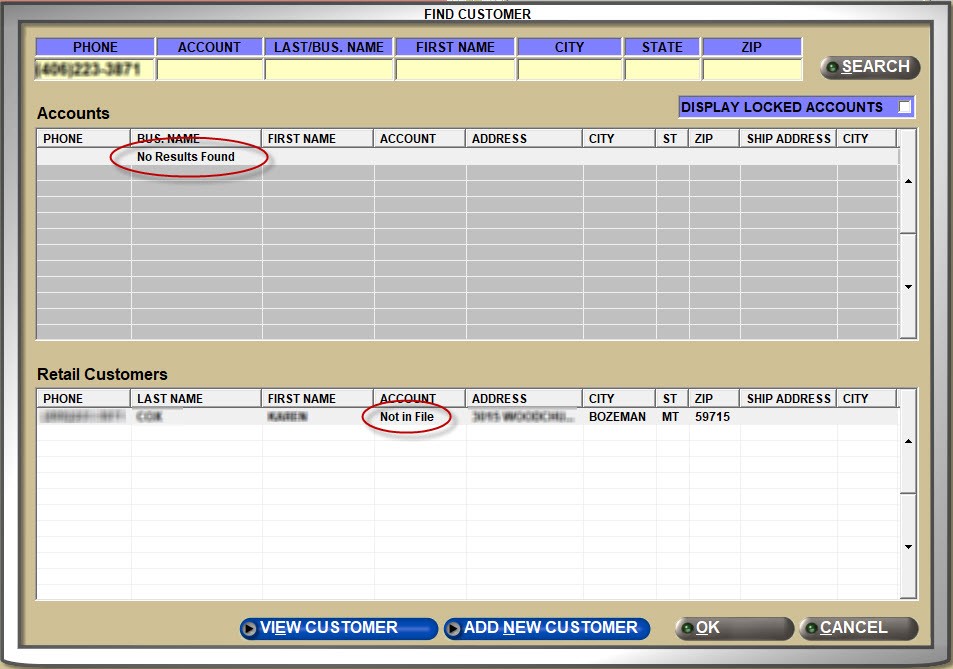Click the Accounts Bus. Name column header
The height and width of the screenshot is (669, 953).
click(x=196, y=139)
